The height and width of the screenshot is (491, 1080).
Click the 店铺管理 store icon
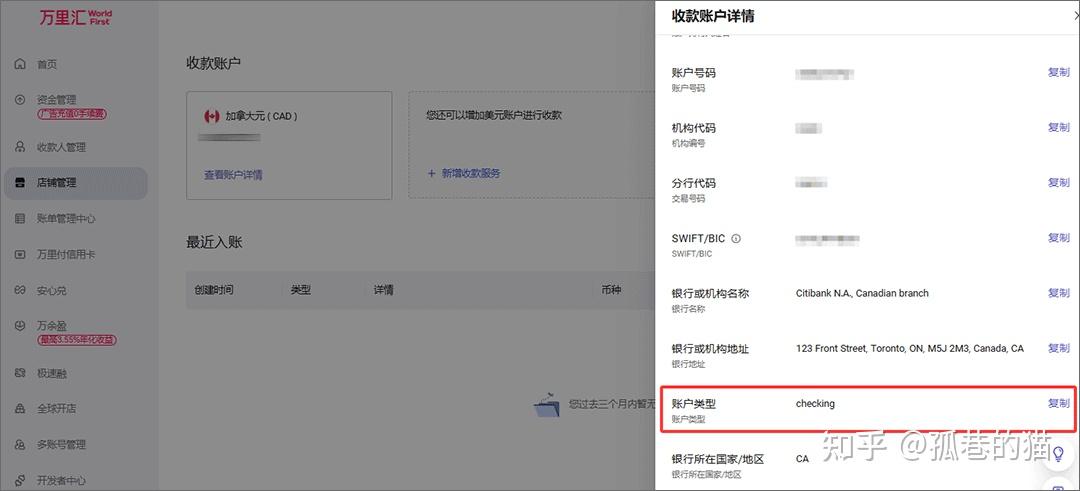[20, 182]
